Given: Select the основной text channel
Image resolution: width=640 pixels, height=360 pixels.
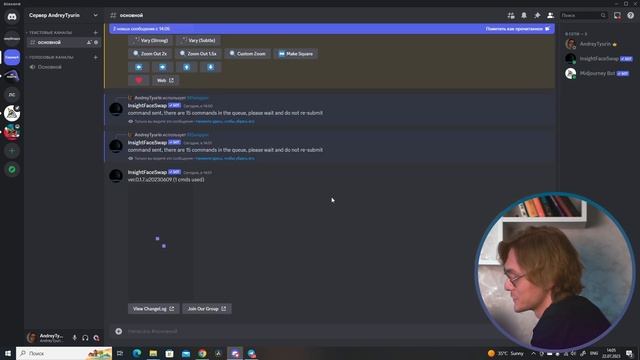Looking at the screenshot, I should point(63,42).
